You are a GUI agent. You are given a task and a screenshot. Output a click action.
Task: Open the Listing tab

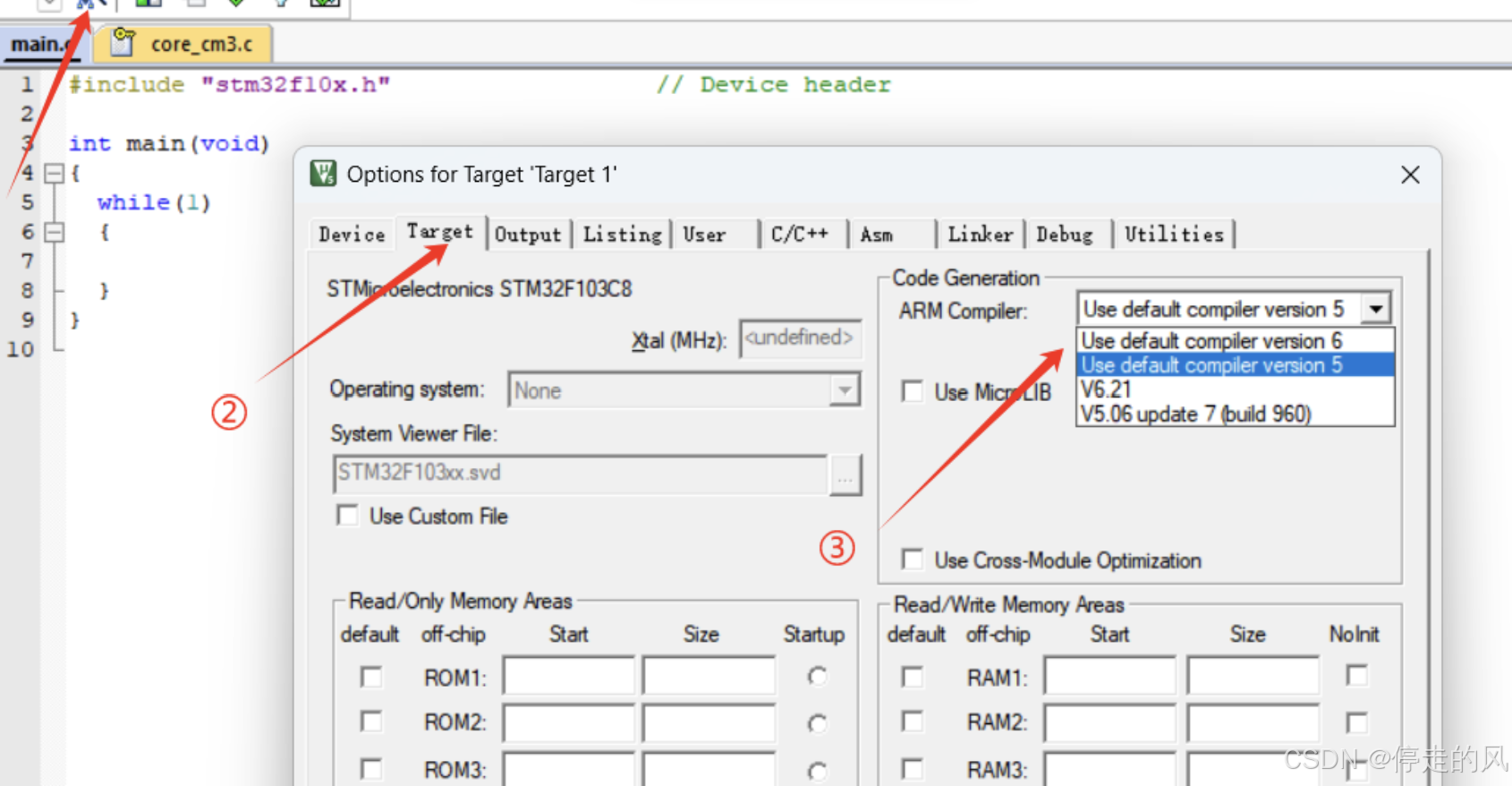[x=622, y=235]
